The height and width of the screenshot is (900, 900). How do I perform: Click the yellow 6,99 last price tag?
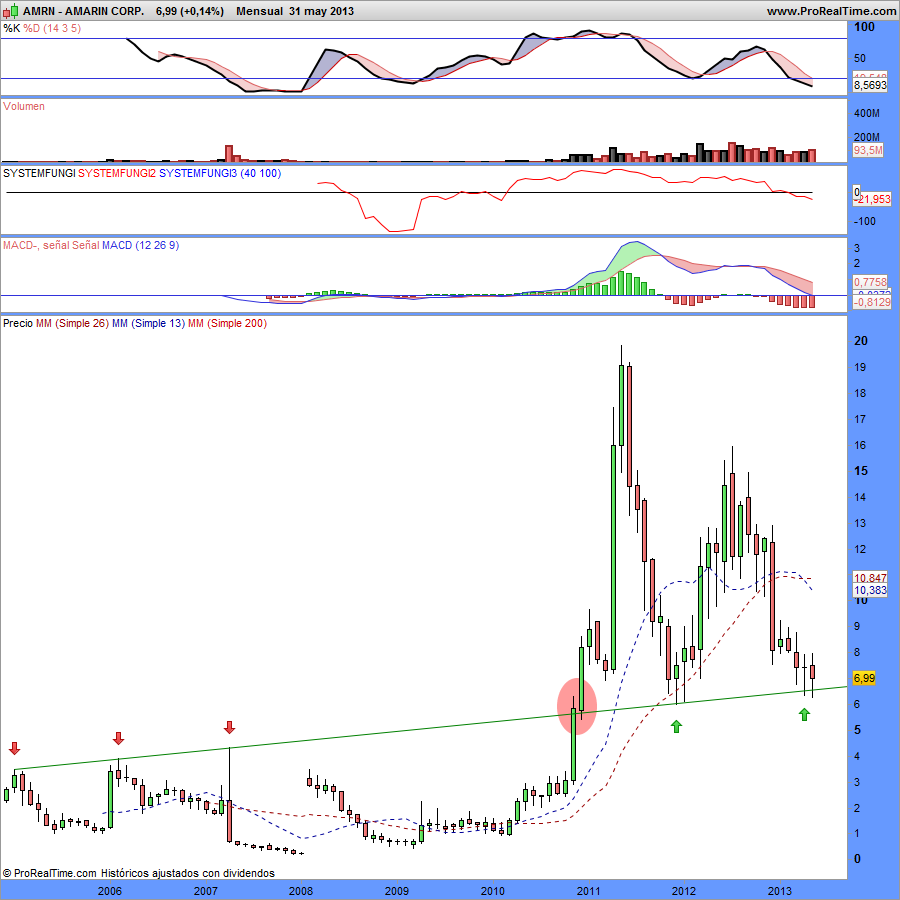(864, 678)
